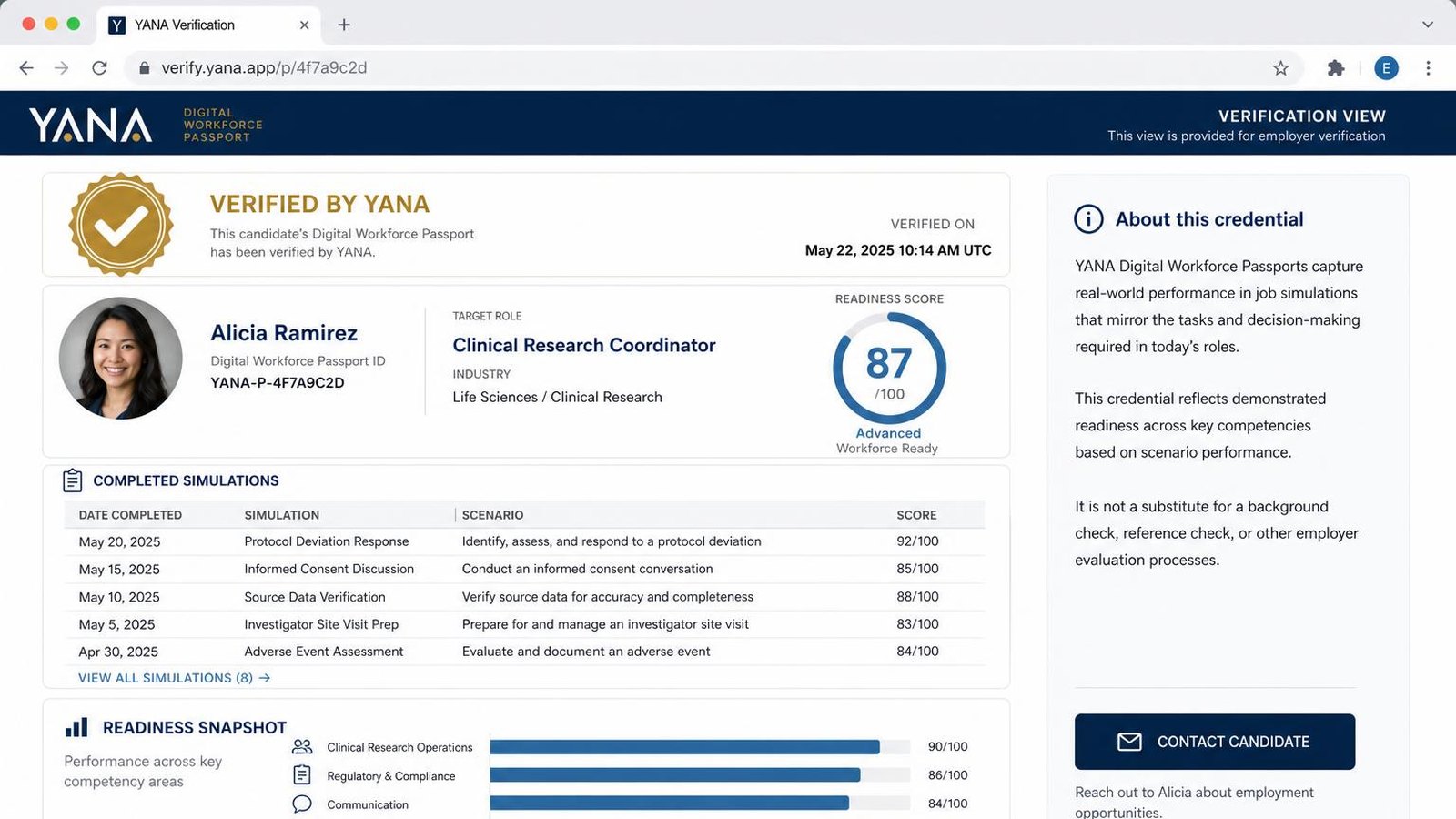The width and height of the screenshot is (1456, 819).
Task: Click the Date Completed column header
Action: click(x=130, y=515)
